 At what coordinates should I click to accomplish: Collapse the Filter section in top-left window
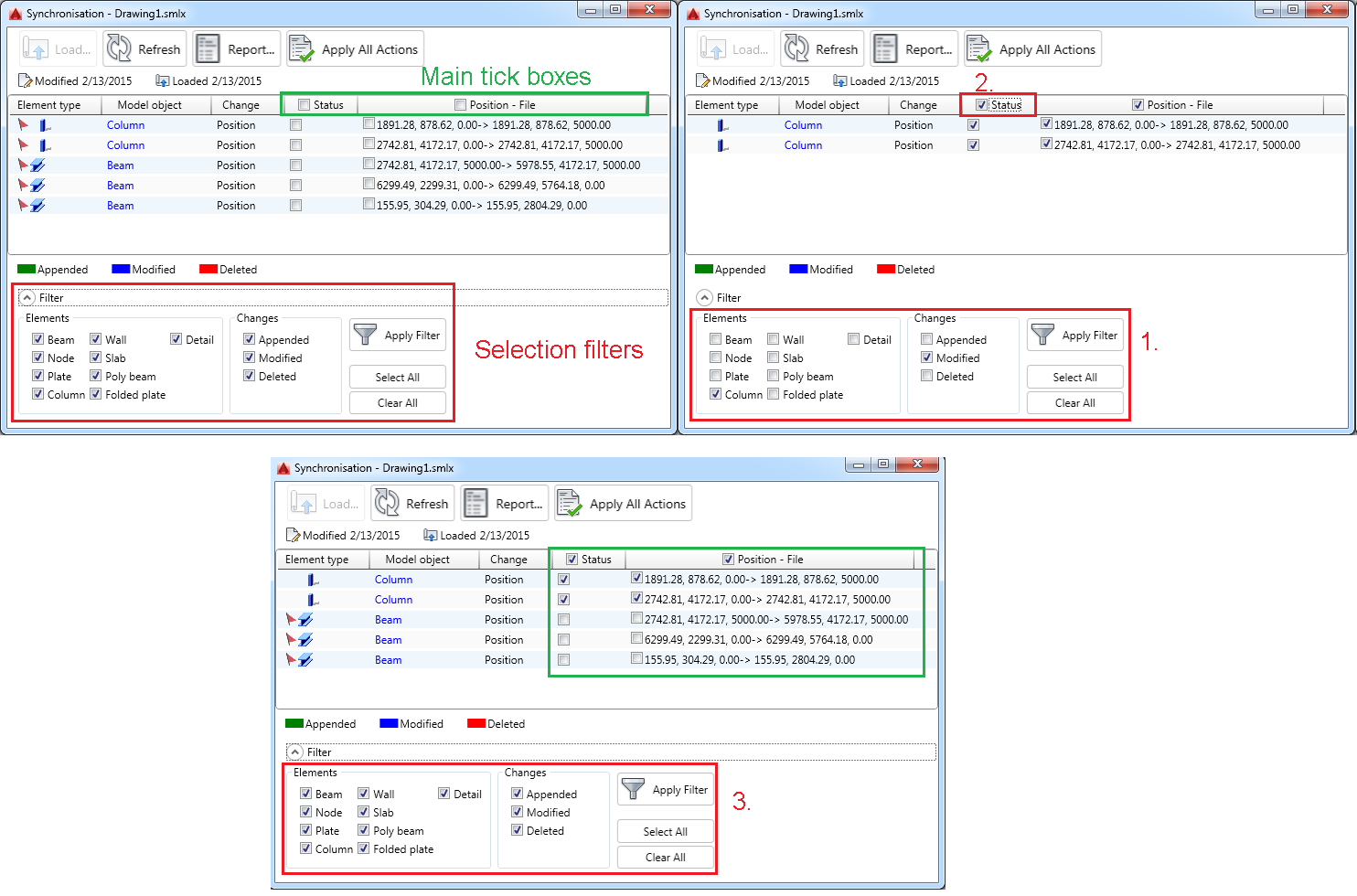pos(27,298)
